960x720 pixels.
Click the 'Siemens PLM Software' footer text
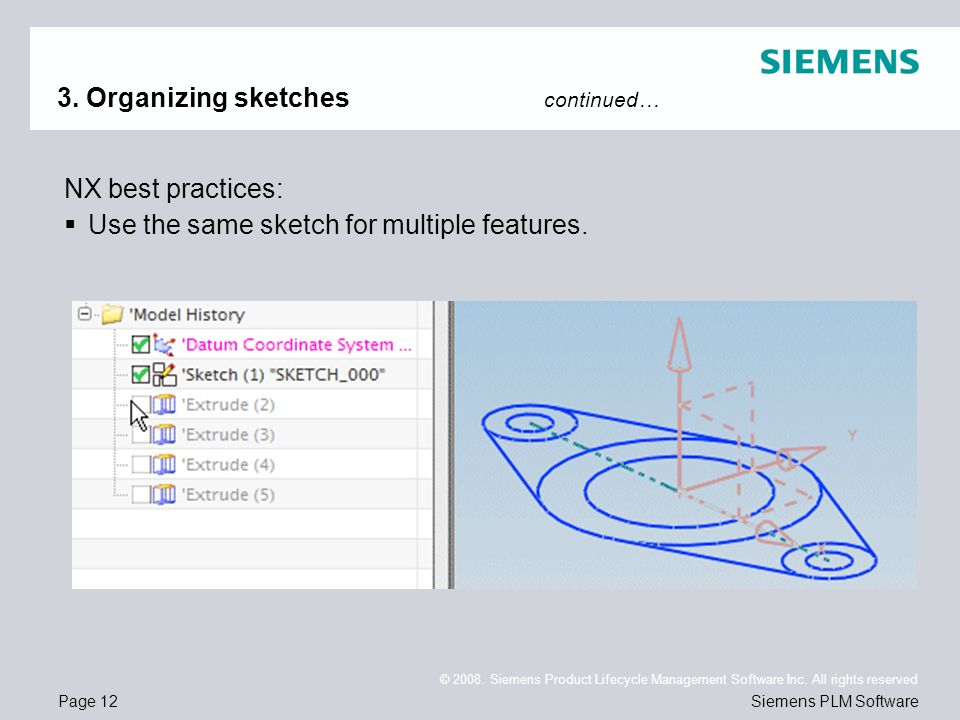(x=834, y=702)
